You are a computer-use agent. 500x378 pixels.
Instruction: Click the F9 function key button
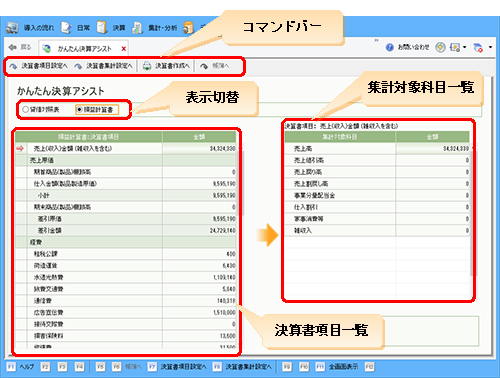287,367
